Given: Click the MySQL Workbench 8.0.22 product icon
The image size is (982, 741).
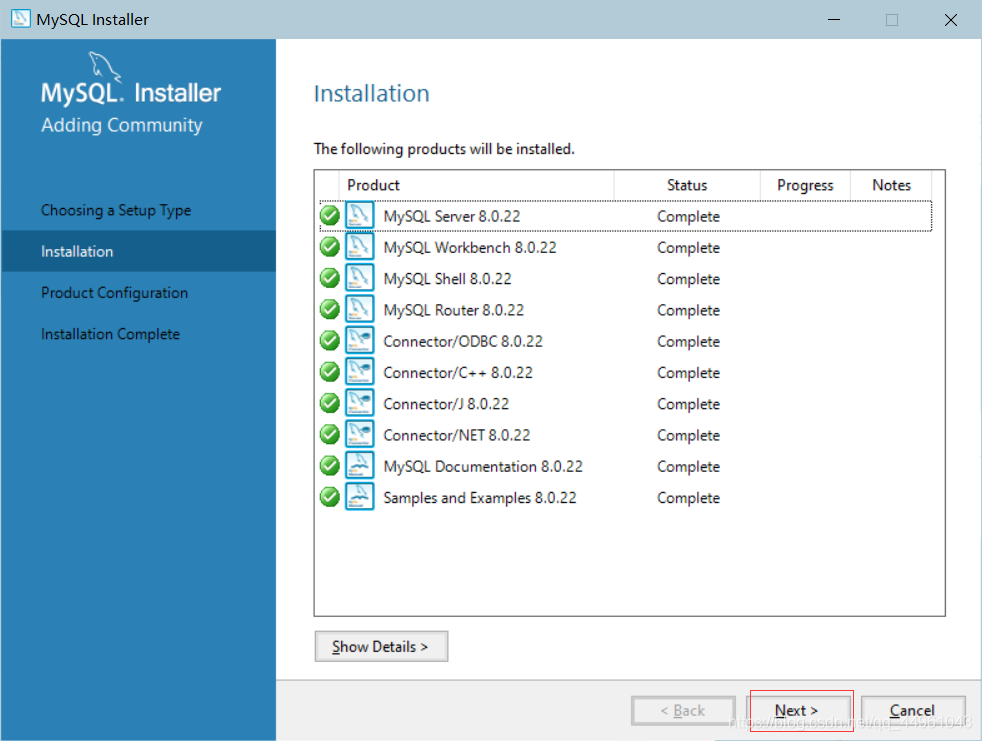Looking at the screenshot, I should click(359, 247).
